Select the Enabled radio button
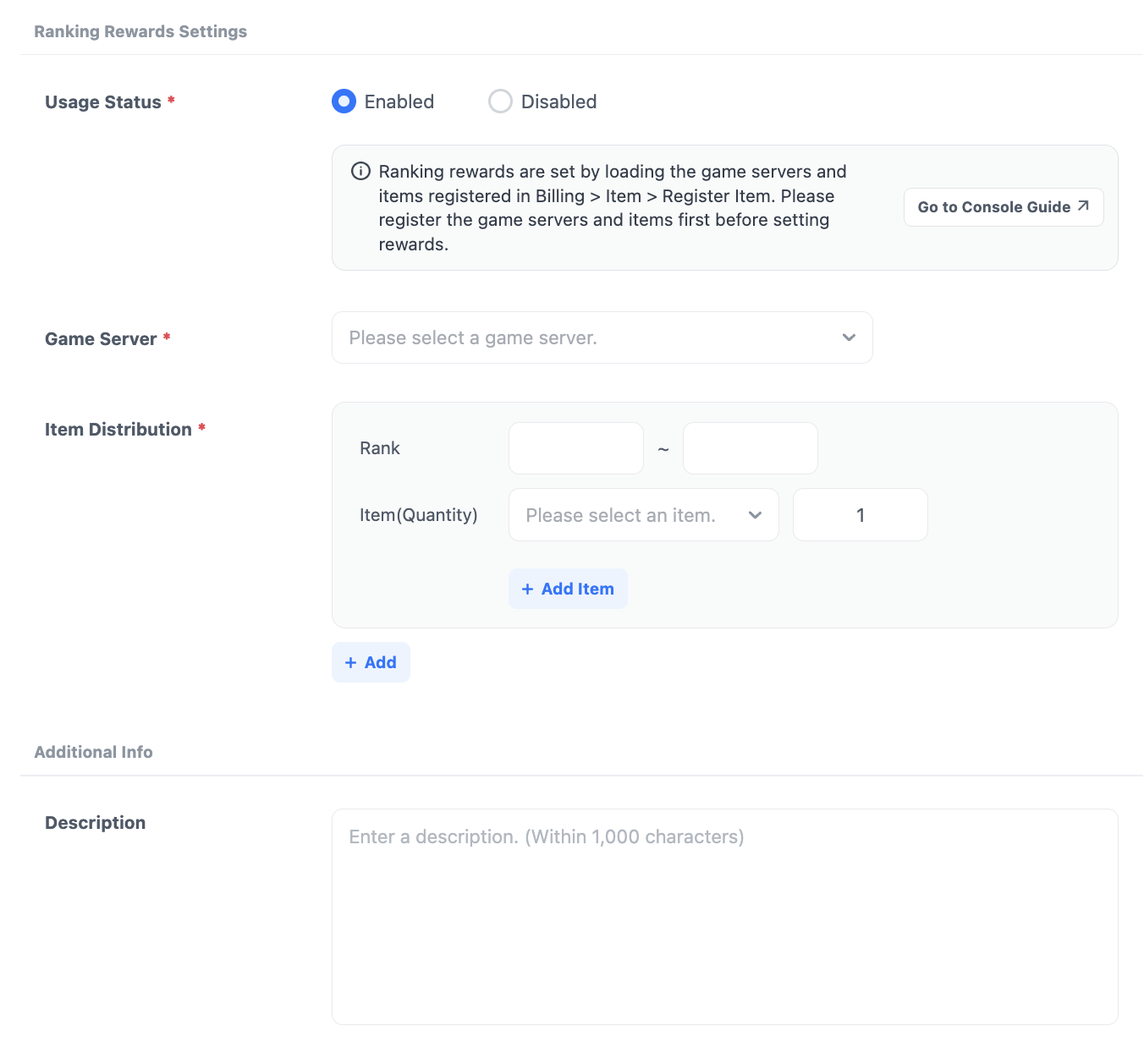The width and height of the screenshot is (1144, 1064). [344, 101]
